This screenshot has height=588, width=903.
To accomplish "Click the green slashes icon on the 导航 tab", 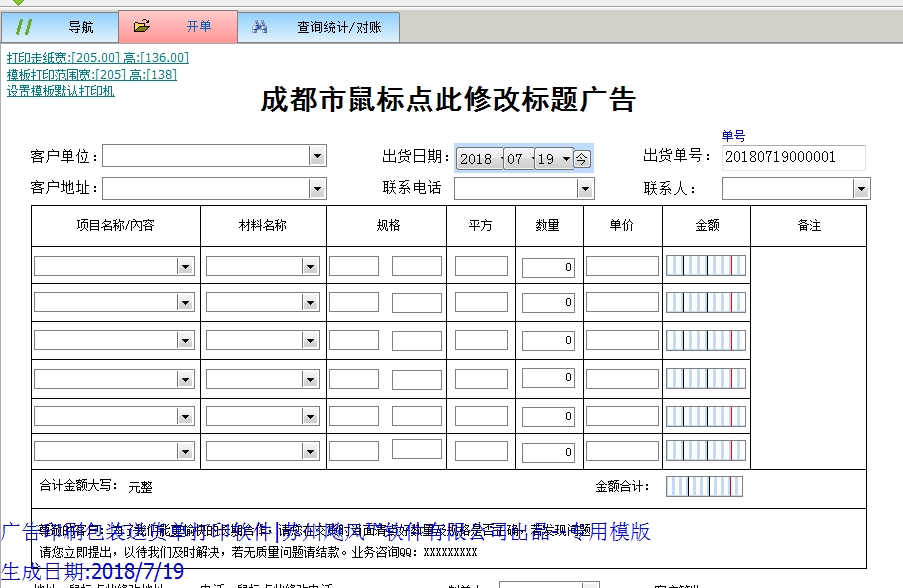I will [26, 27].
